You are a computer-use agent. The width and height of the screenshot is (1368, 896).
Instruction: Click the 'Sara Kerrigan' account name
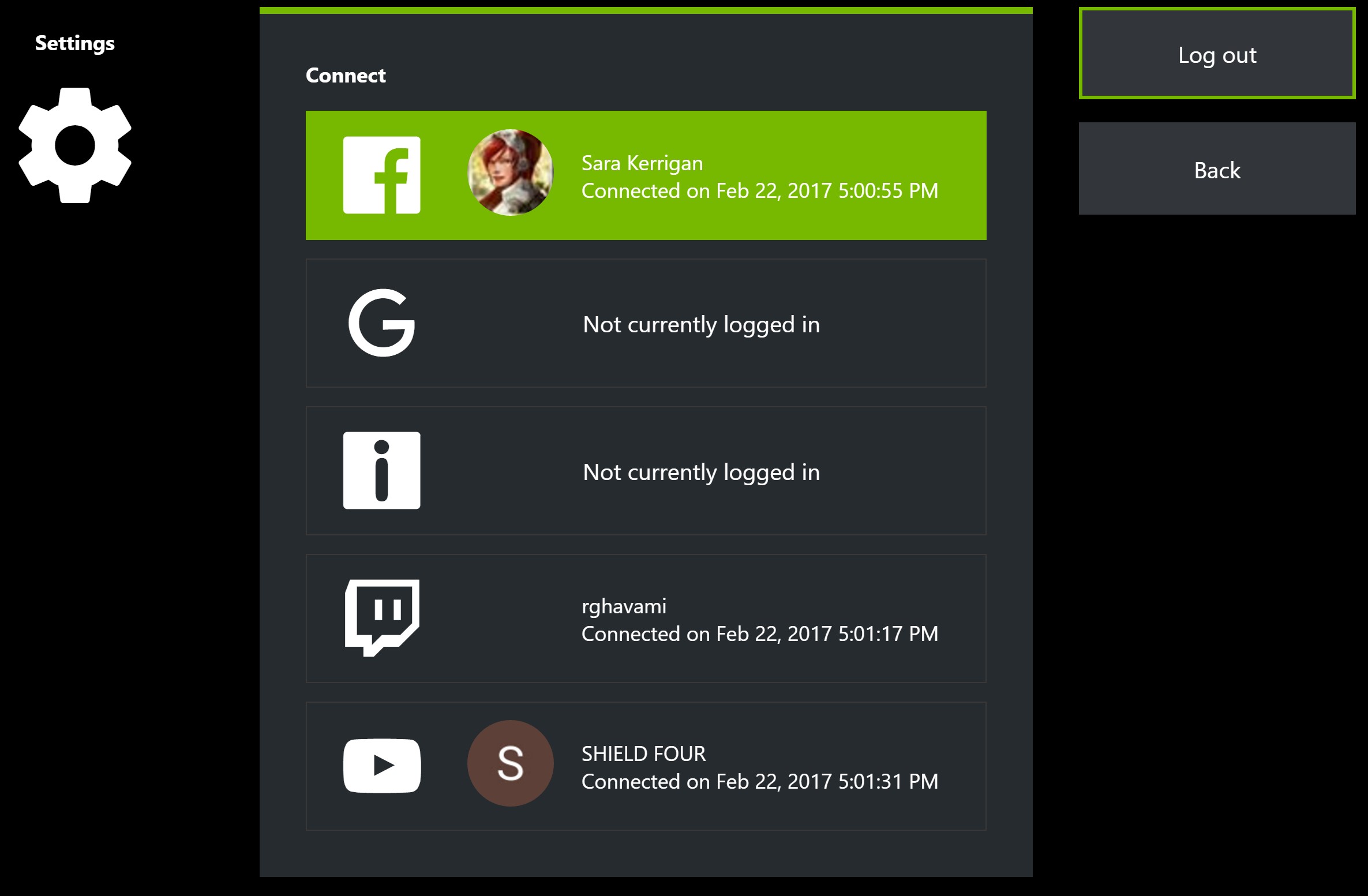click(642, 163)
